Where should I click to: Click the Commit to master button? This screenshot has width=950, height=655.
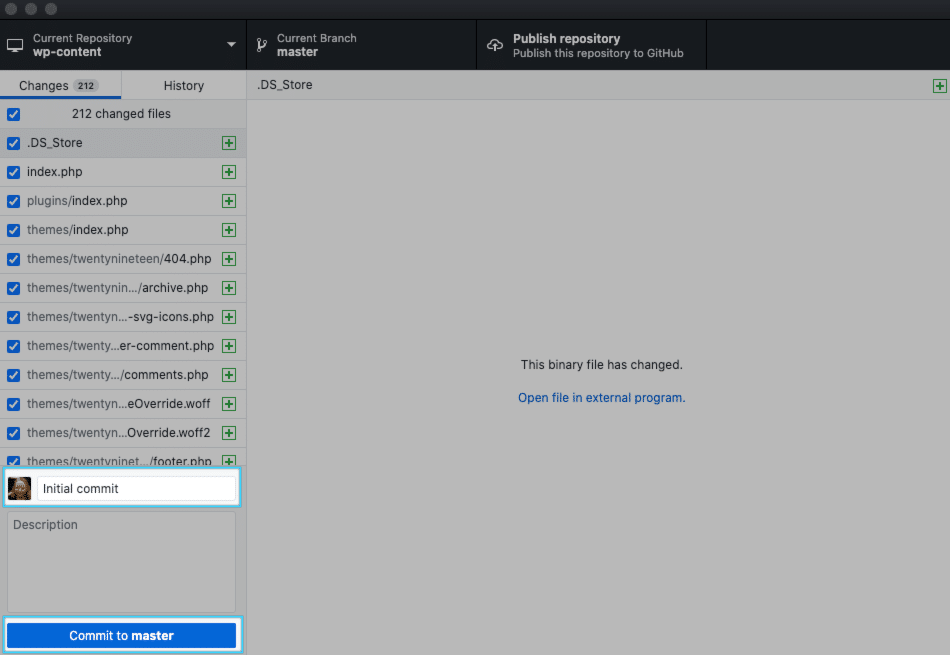point(121,636)
